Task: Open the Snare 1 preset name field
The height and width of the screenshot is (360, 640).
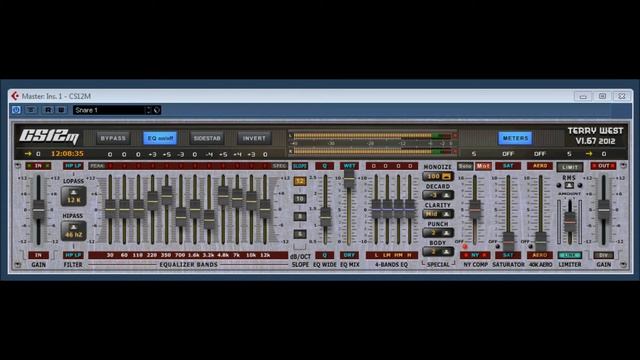Action: click(x=109, y=110)
